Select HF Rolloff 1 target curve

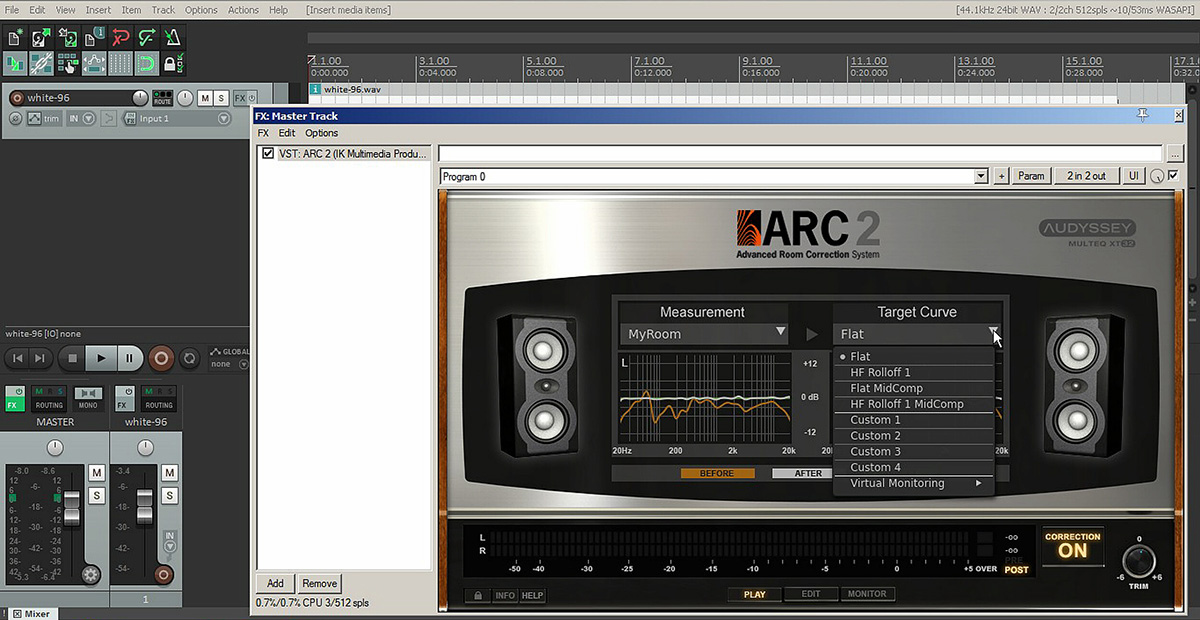pyautogui.click(x=915, y=372)
